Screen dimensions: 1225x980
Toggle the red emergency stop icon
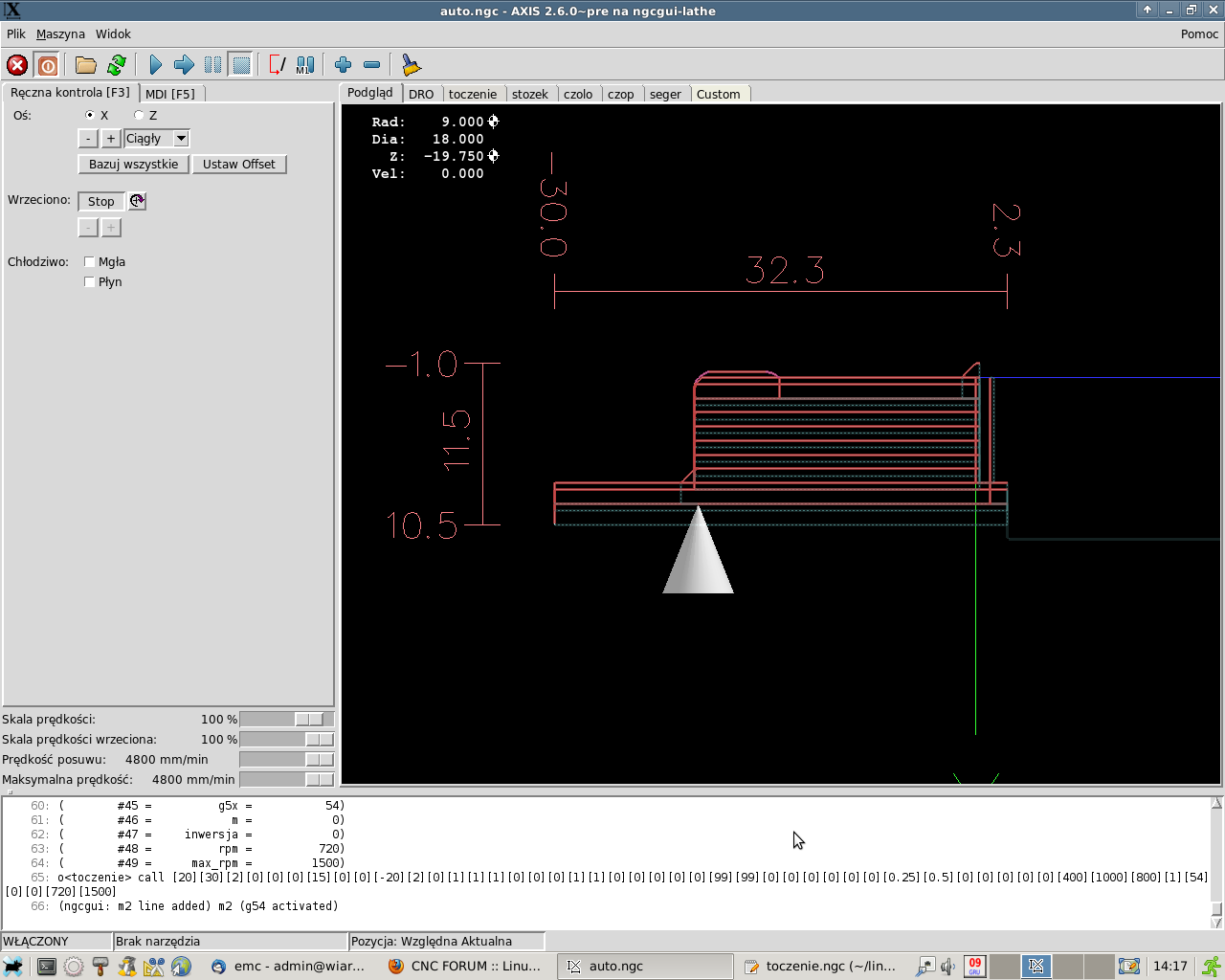click(x=17, y=65)
